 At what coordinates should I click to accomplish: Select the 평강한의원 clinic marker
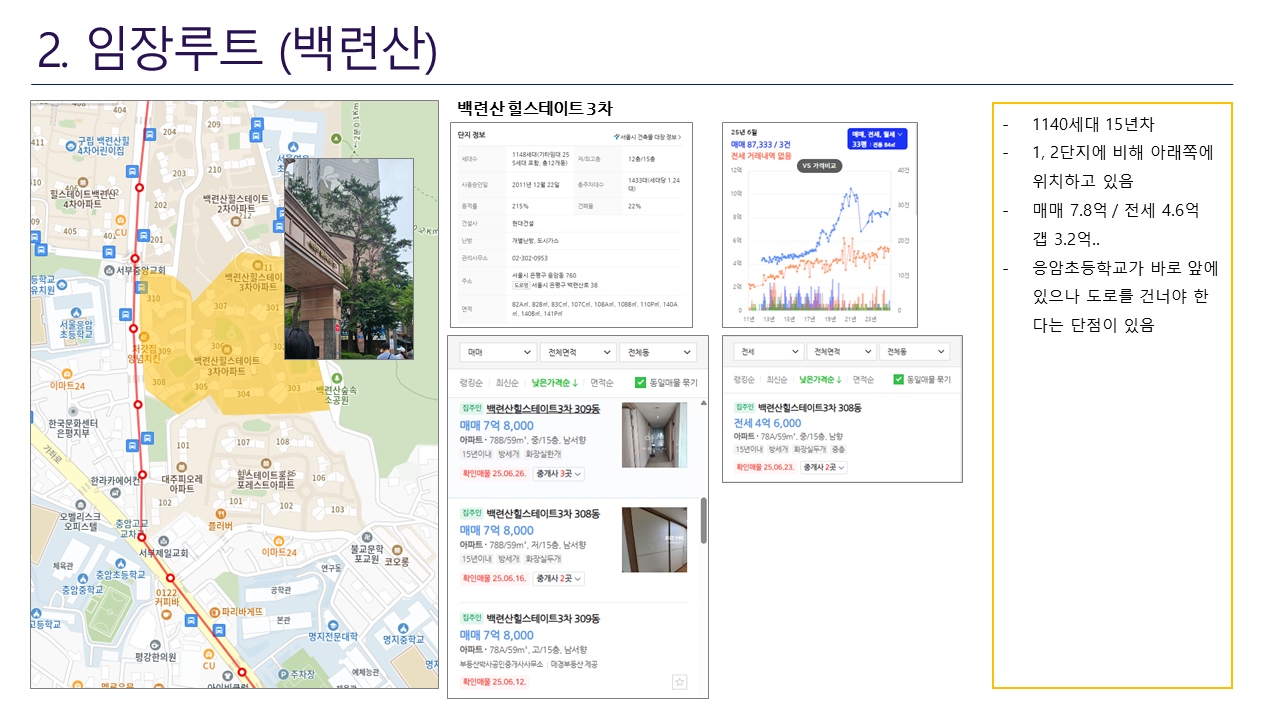coord(154,643)
